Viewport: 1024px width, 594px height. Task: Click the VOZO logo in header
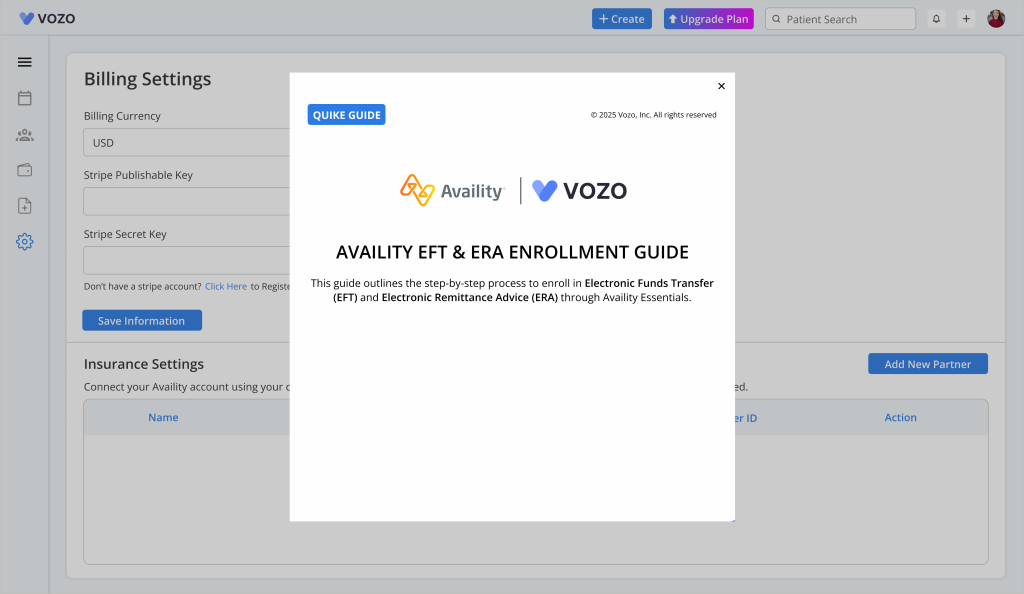tap(47, 19)
